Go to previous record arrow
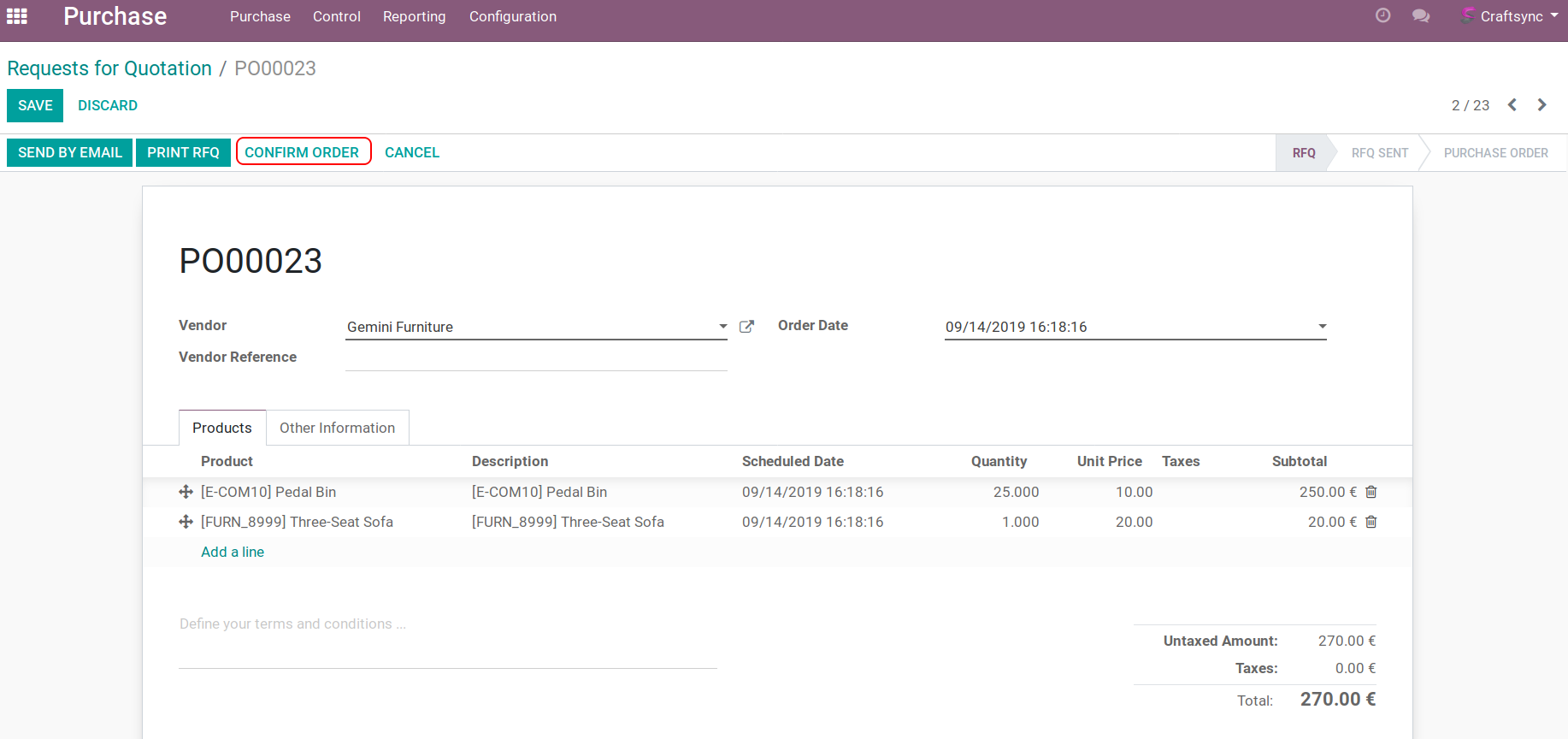Screen dimensions: 1568x739 click(1512, 105)
